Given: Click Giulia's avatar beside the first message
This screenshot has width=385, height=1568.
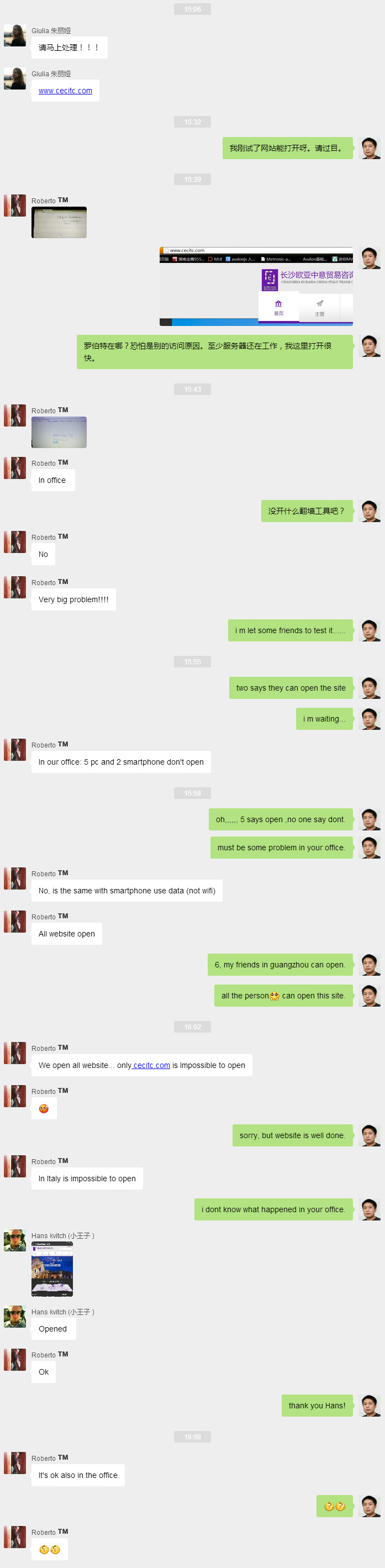Looking at the screenshot, I should pyautogui.click(x=14, y=35).
